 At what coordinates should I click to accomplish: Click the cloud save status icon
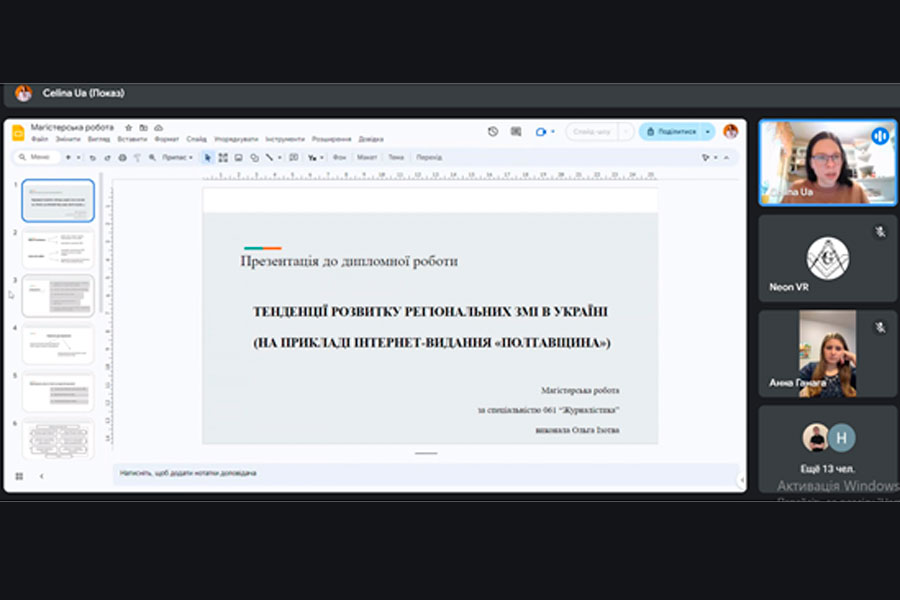(x=158, y=127)
